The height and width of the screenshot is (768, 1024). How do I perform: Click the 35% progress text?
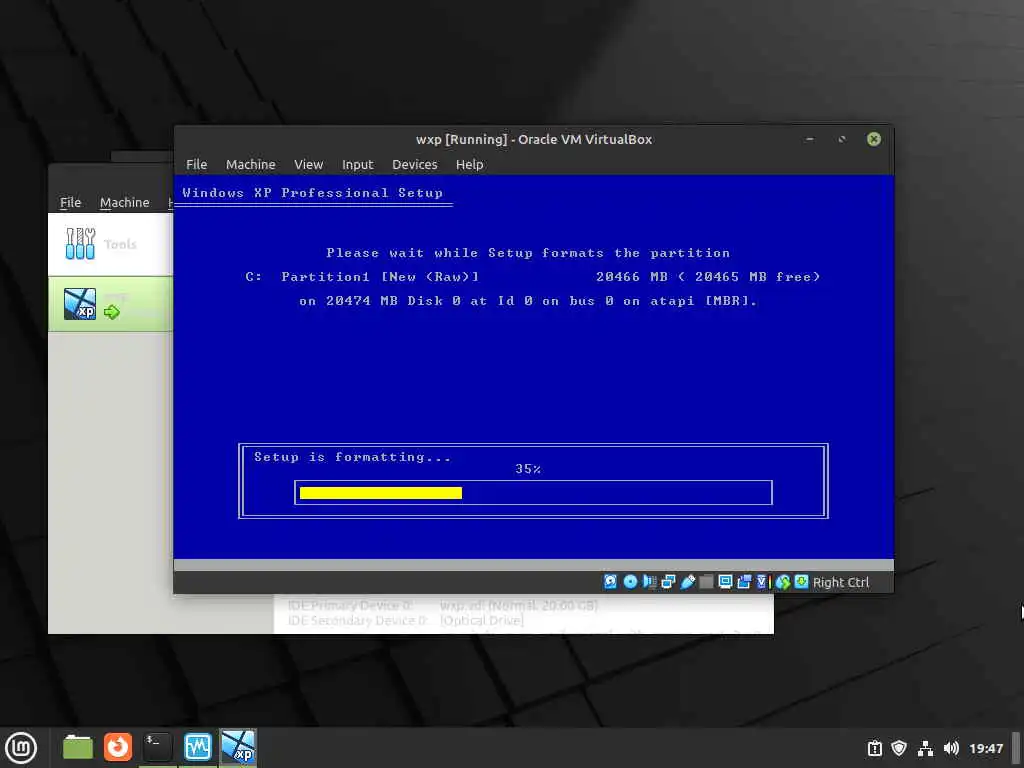tap(528, 469)
